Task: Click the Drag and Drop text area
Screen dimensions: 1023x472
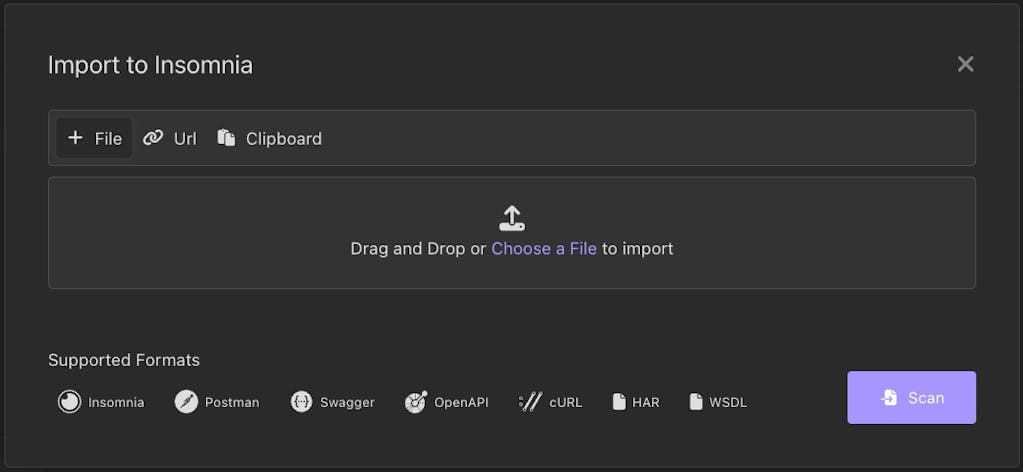Action: (418, 249)
